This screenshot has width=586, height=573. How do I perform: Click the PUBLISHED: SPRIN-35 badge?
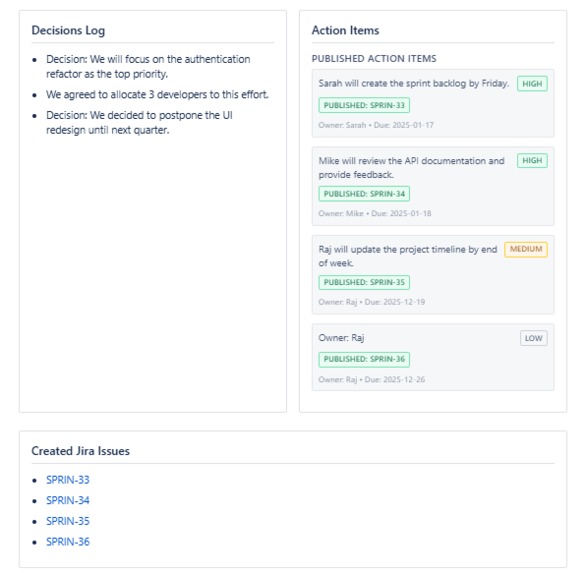pos(364,282)
